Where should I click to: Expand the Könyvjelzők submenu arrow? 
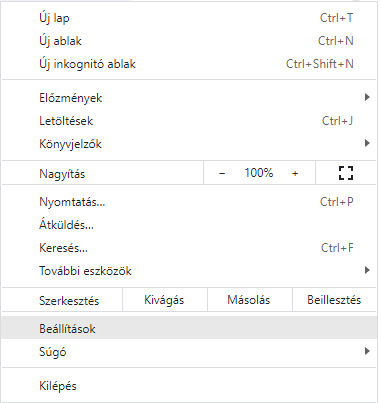click(x=367, y=143)
